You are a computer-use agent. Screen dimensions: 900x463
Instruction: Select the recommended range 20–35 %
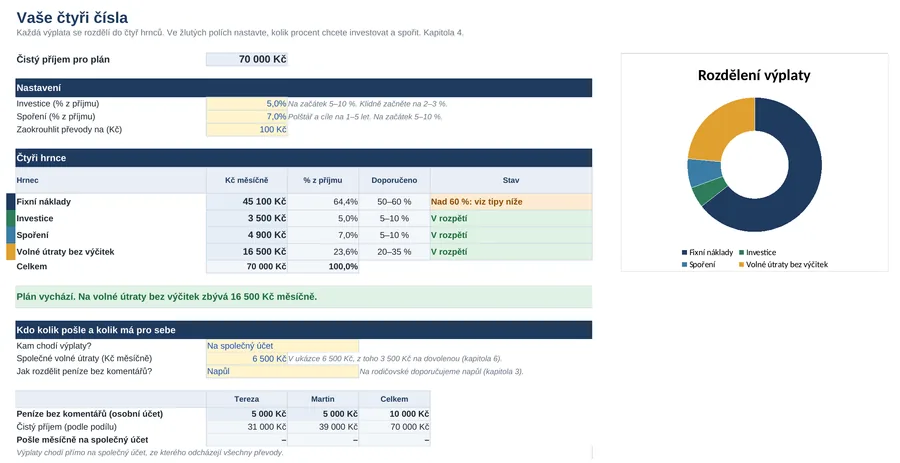(x=394, y=252)
